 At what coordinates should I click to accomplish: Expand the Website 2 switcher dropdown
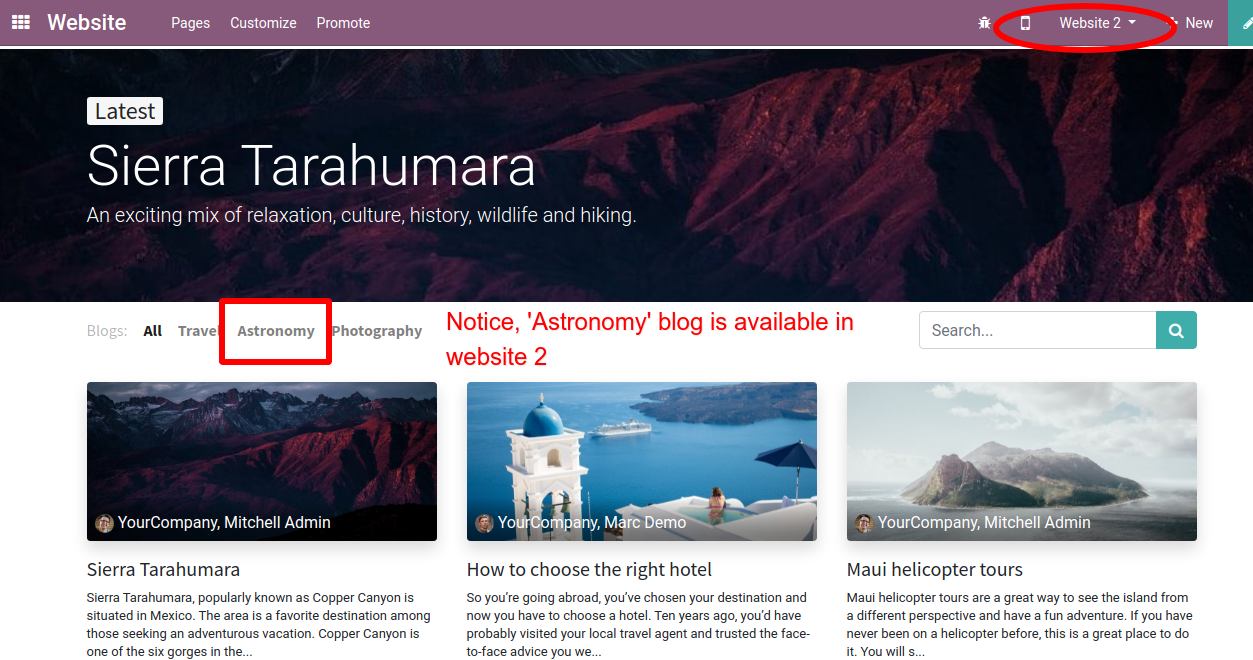click(x=1097, y=23)
